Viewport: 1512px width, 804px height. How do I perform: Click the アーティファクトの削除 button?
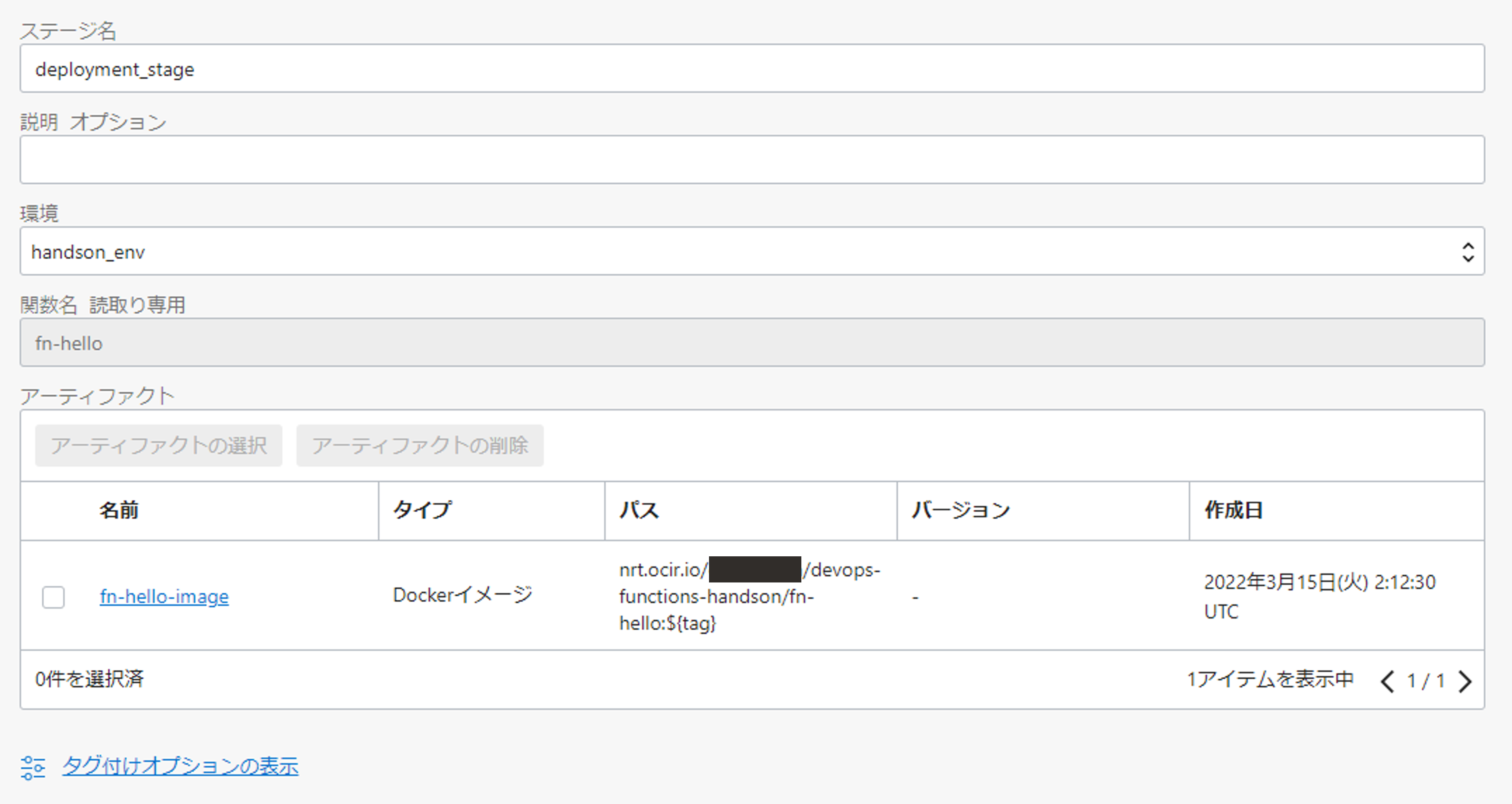[420, 446]
